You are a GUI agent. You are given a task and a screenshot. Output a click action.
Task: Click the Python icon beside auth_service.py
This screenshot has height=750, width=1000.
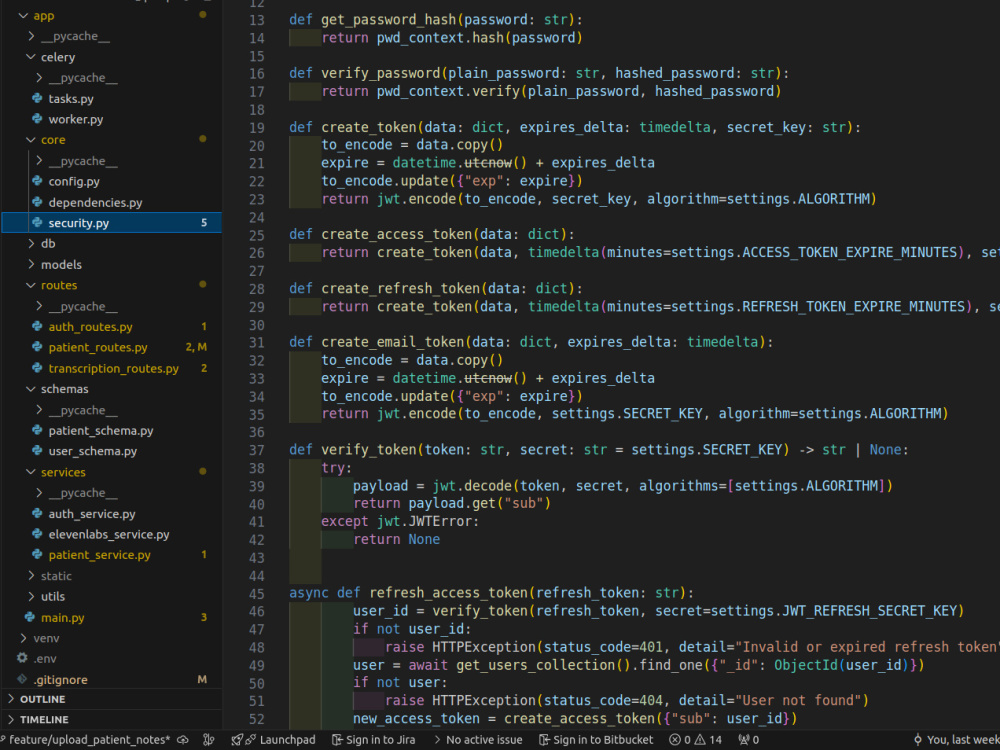[38, 513]
